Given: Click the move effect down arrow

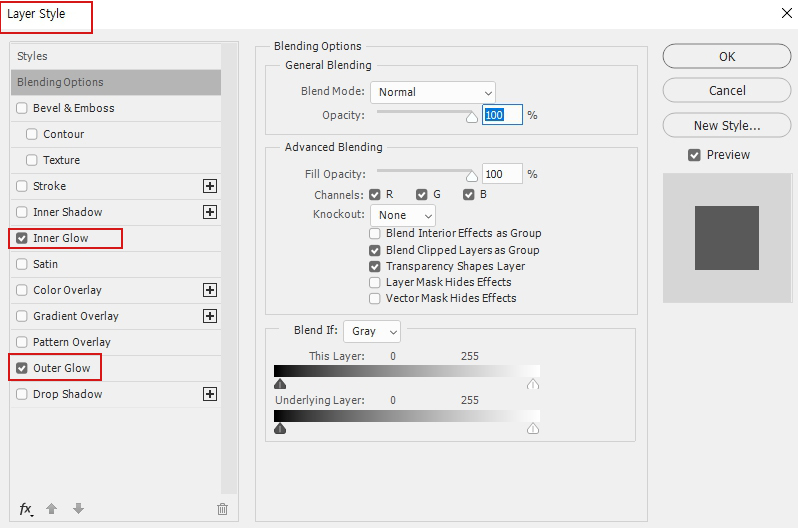Looking at the screenshot, I should (78, 508).
